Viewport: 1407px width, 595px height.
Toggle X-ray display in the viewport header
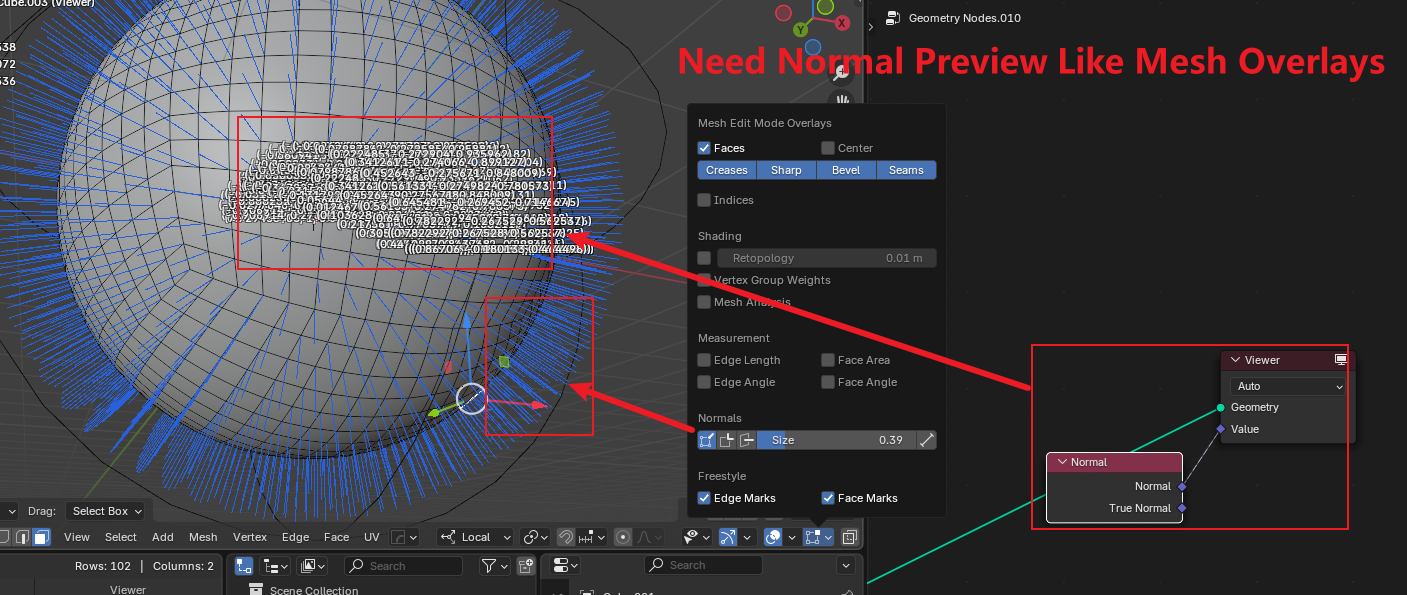[x=849, y=537]
